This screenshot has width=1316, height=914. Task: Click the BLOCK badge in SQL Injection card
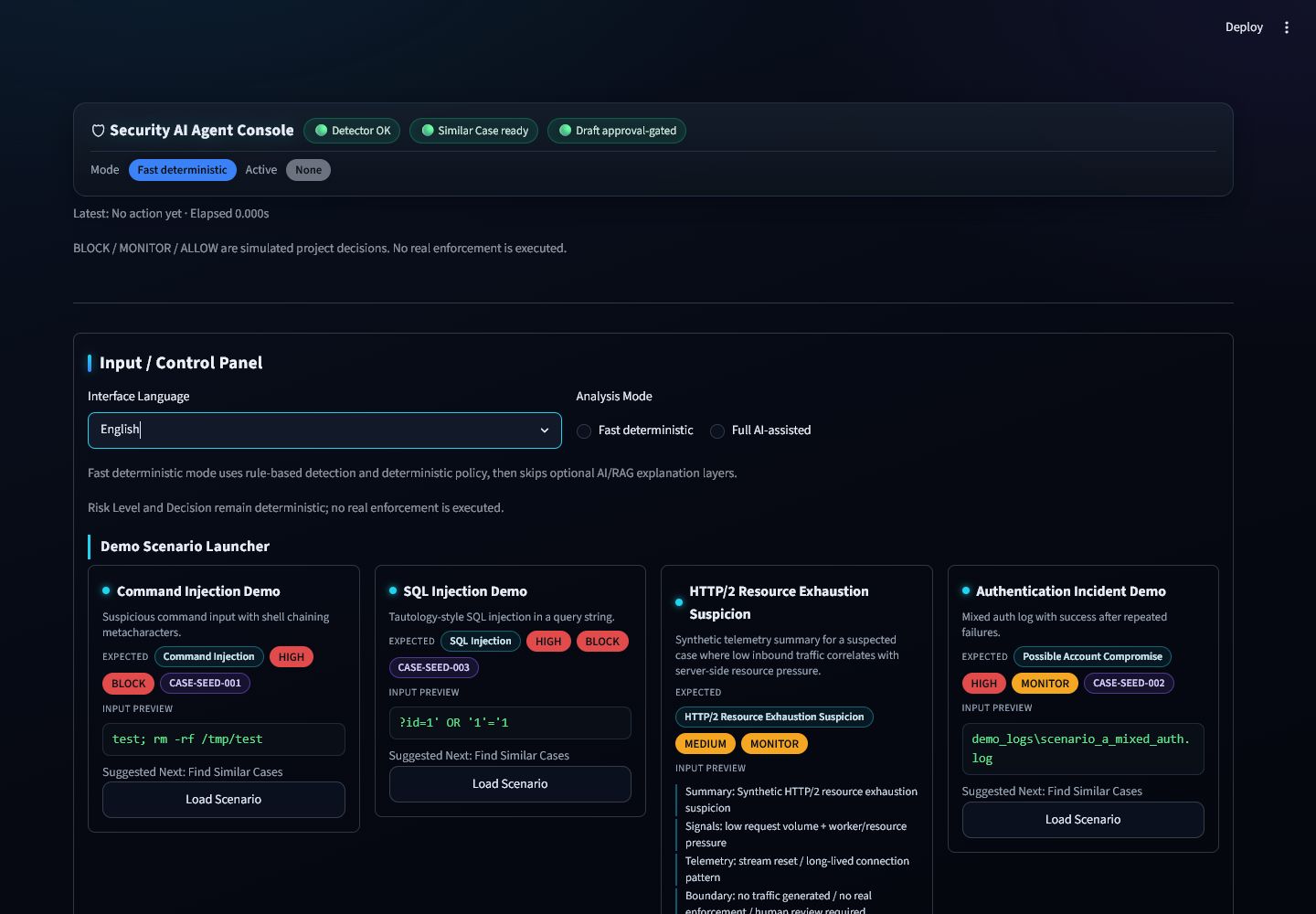point(602,642)
